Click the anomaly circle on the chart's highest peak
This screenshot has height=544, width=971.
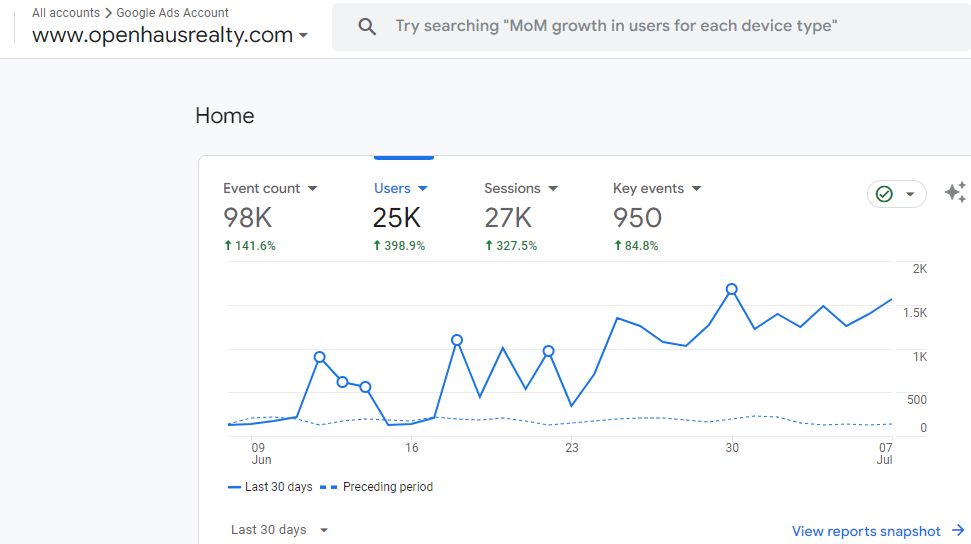[x=732, y=289]
